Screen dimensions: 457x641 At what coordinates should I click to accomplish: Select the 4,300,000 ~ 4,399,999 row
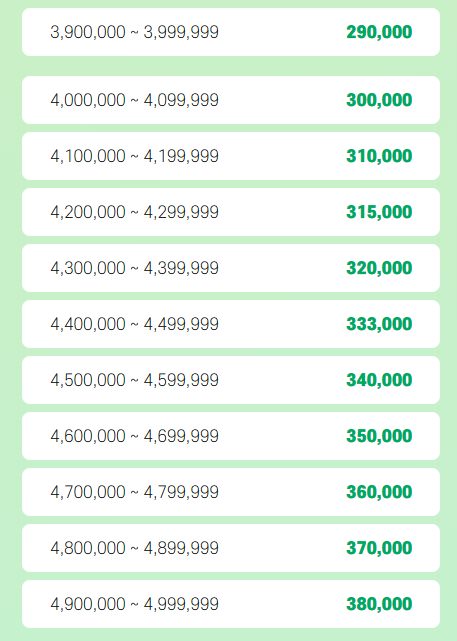point(231,268)
